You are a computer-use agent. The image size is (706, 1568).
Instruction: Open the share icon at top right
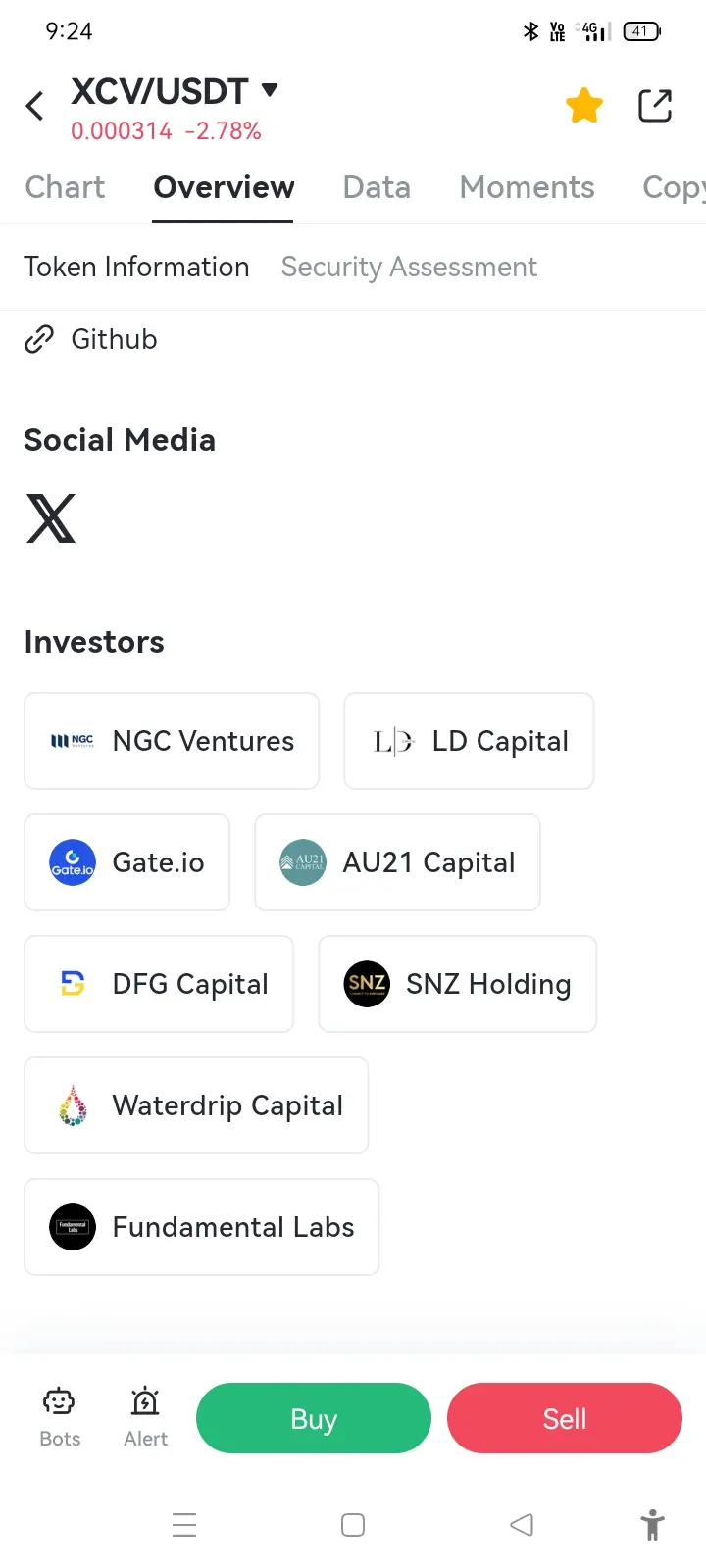click(655, 106)
